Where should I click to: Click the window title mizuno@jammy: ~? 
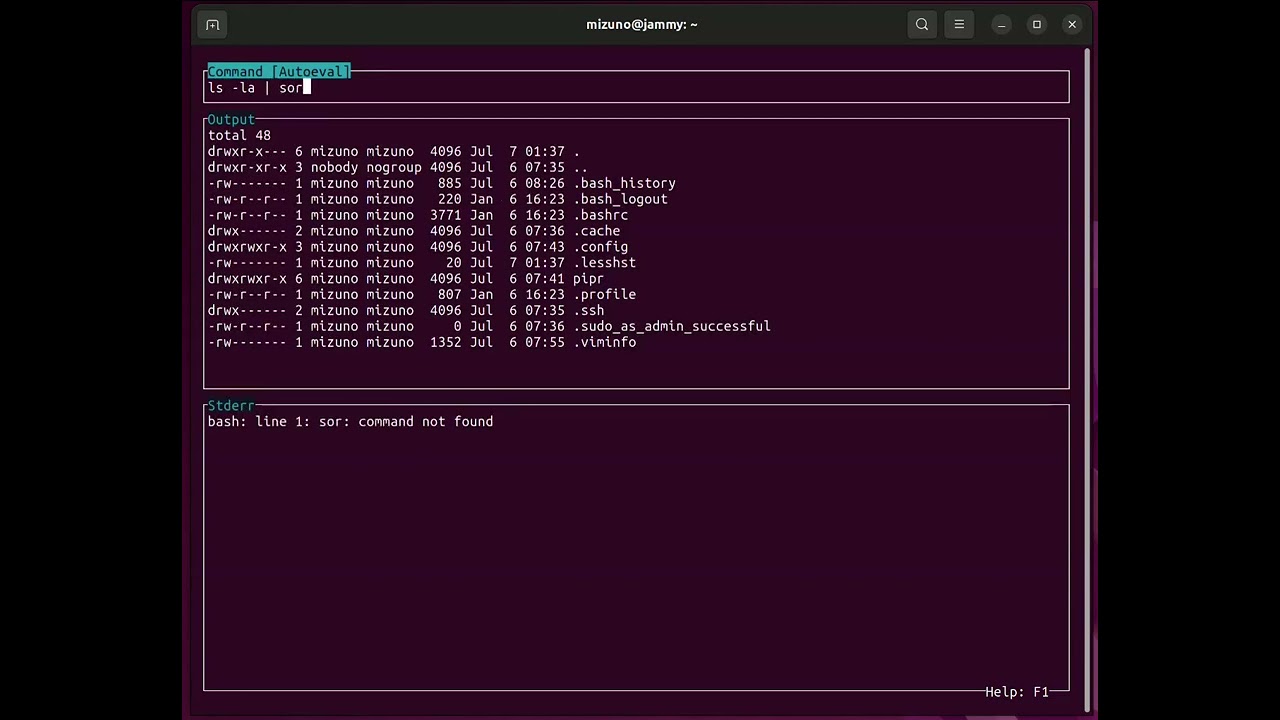pos(642,25)
